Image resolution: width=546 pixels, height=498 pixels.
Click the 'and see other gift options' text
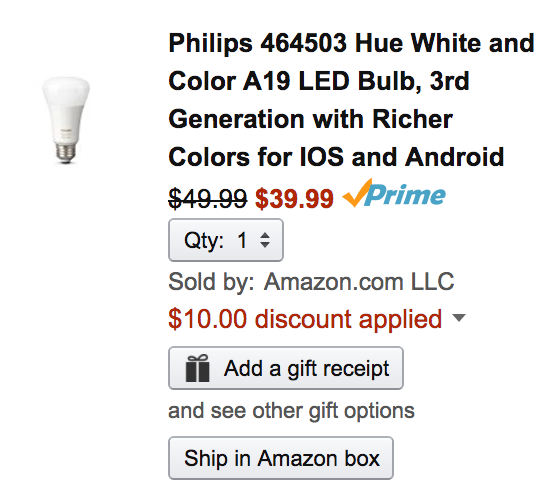pos(291,411)
